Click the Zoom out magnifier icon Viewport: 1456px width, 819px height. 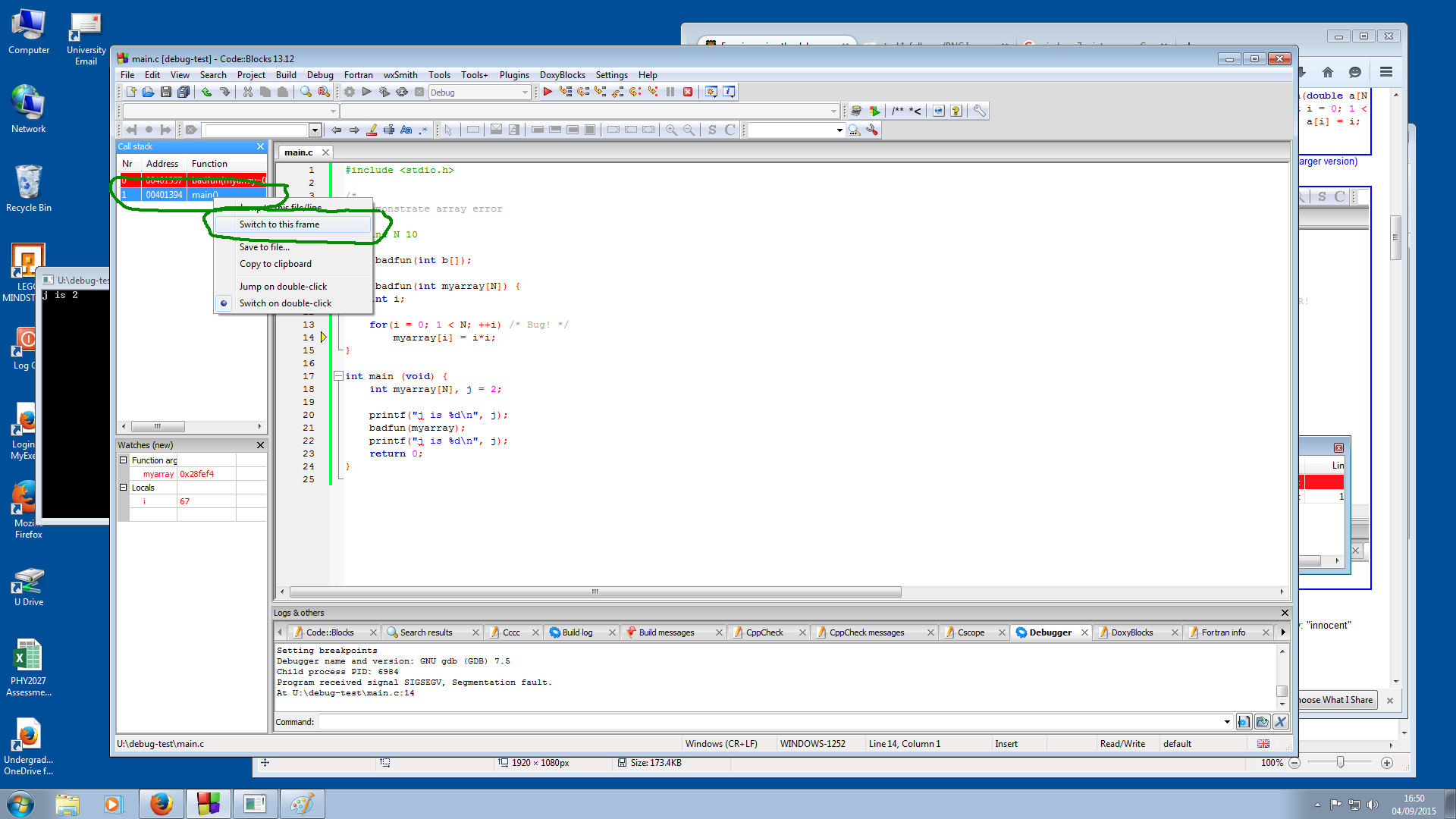pyautogui.click(x=689, y=130)
